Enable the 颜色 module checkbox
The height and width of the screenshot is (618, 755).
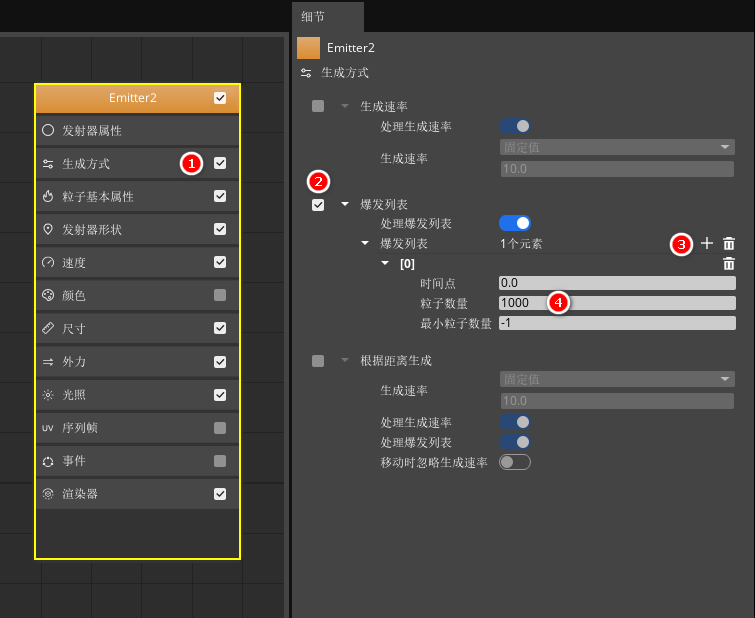220,296
